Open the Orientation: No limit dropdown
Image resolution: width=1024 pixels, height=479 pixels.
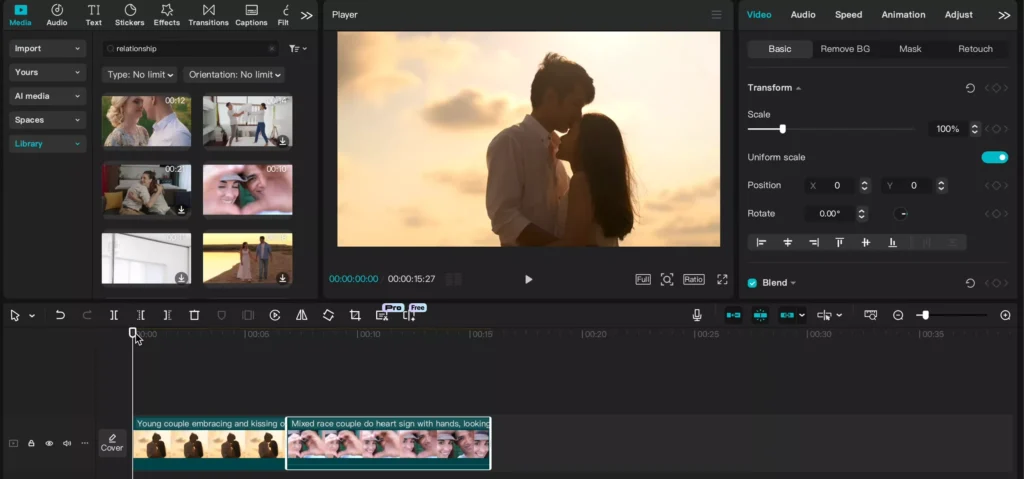pyautogui.click(x=234, y=74)
